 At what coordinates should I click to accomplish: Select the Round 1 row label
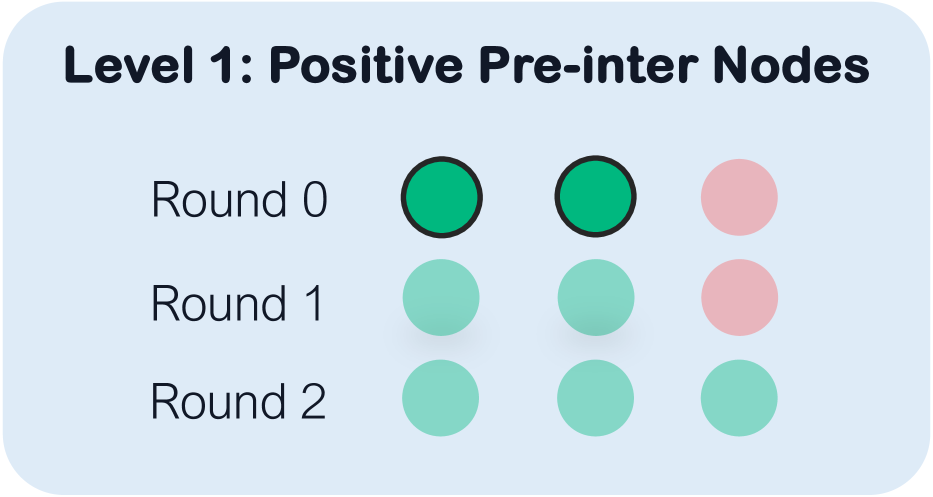point(238,303)
